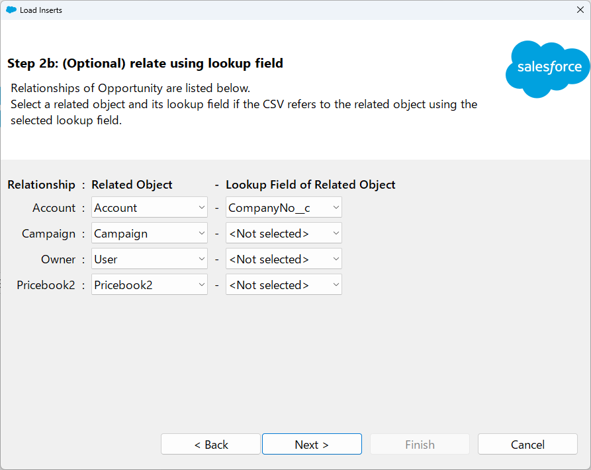Click the disabled Finish button

[420, 444]
